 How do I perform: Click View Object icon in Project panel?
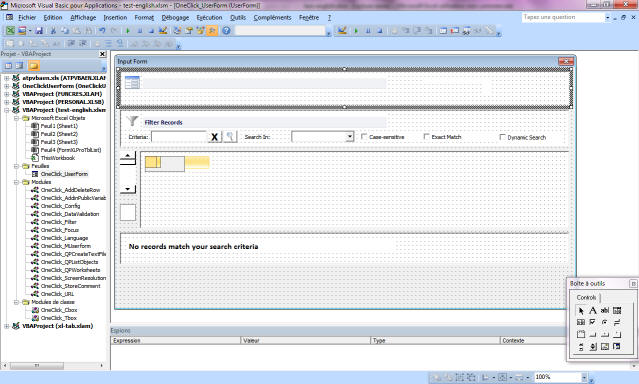tap(20, 66)
